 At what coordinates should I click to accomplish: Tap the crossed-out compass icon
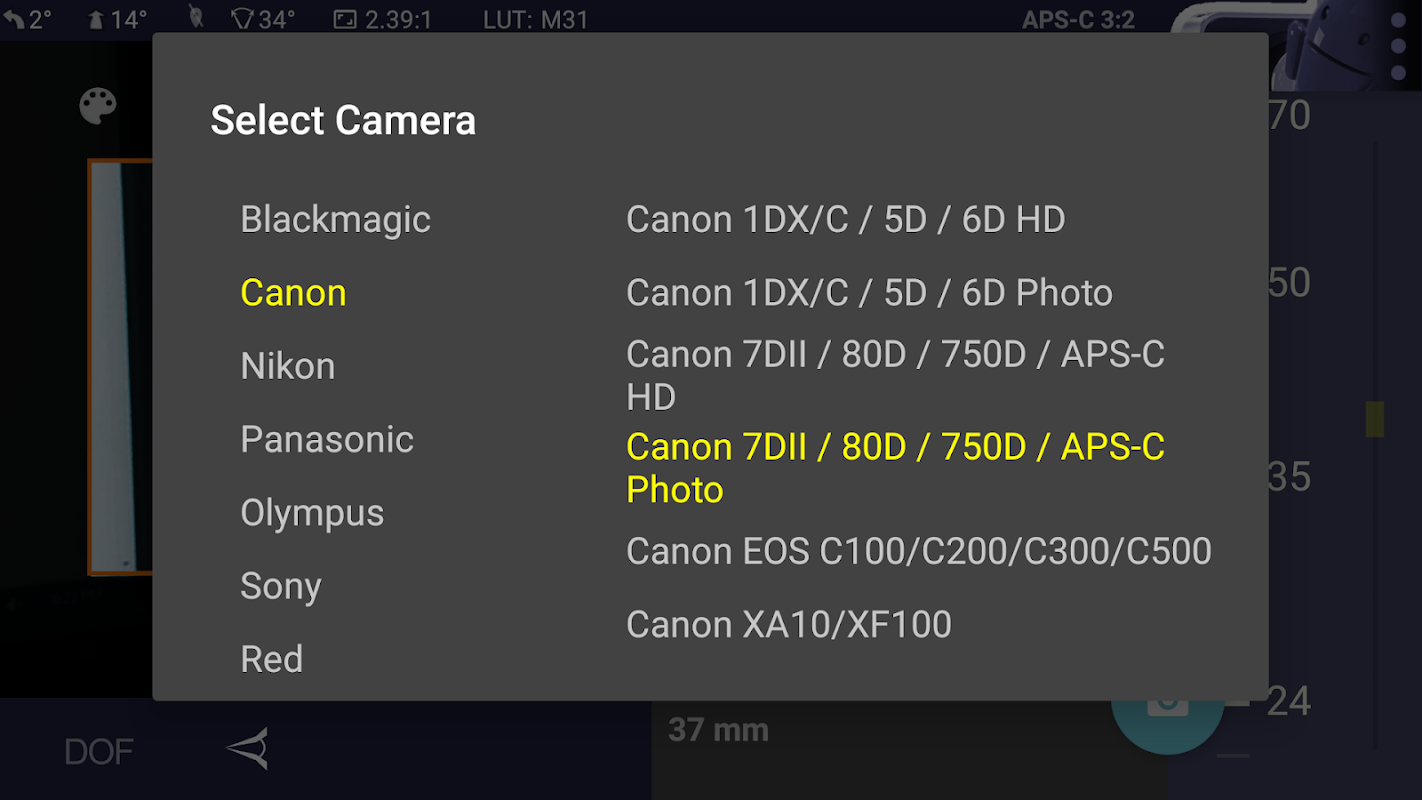coord(196,19)
